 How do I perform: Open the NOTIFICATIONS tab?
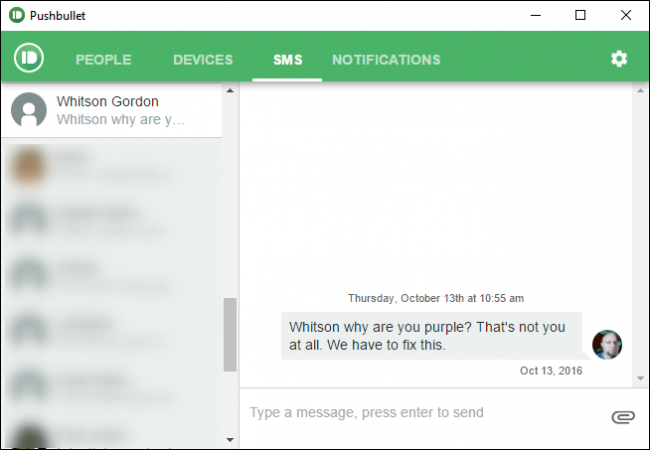(386, 60)
